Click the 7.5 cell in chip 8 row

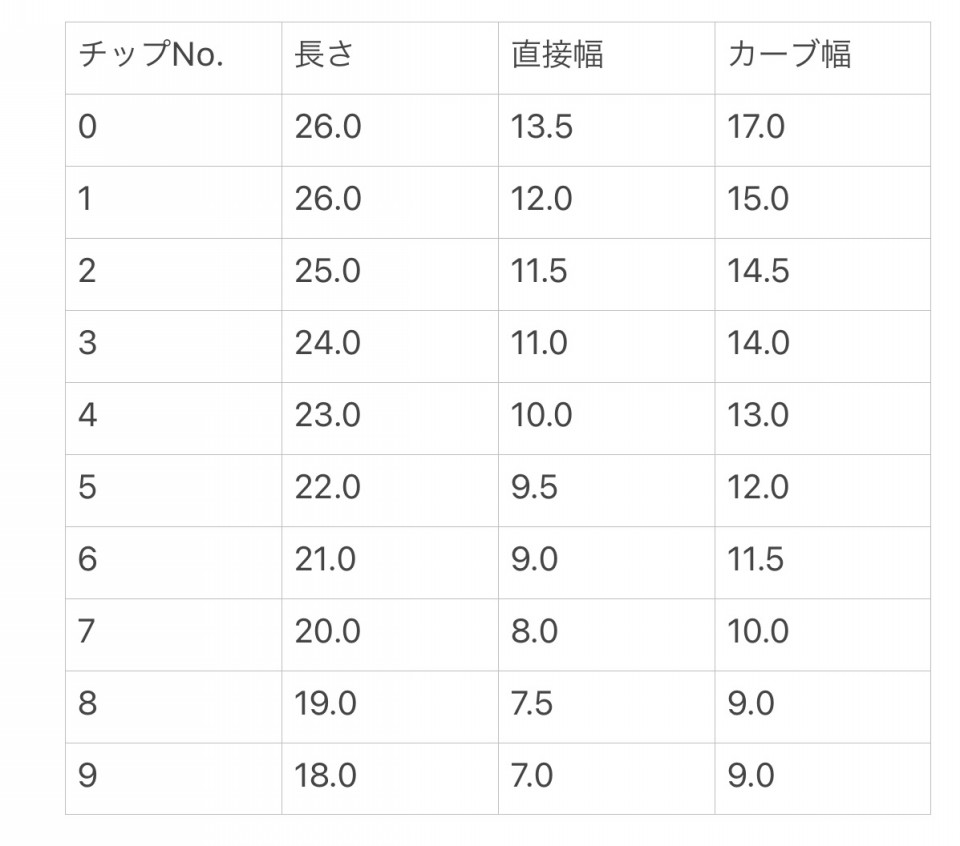(607, 707)
